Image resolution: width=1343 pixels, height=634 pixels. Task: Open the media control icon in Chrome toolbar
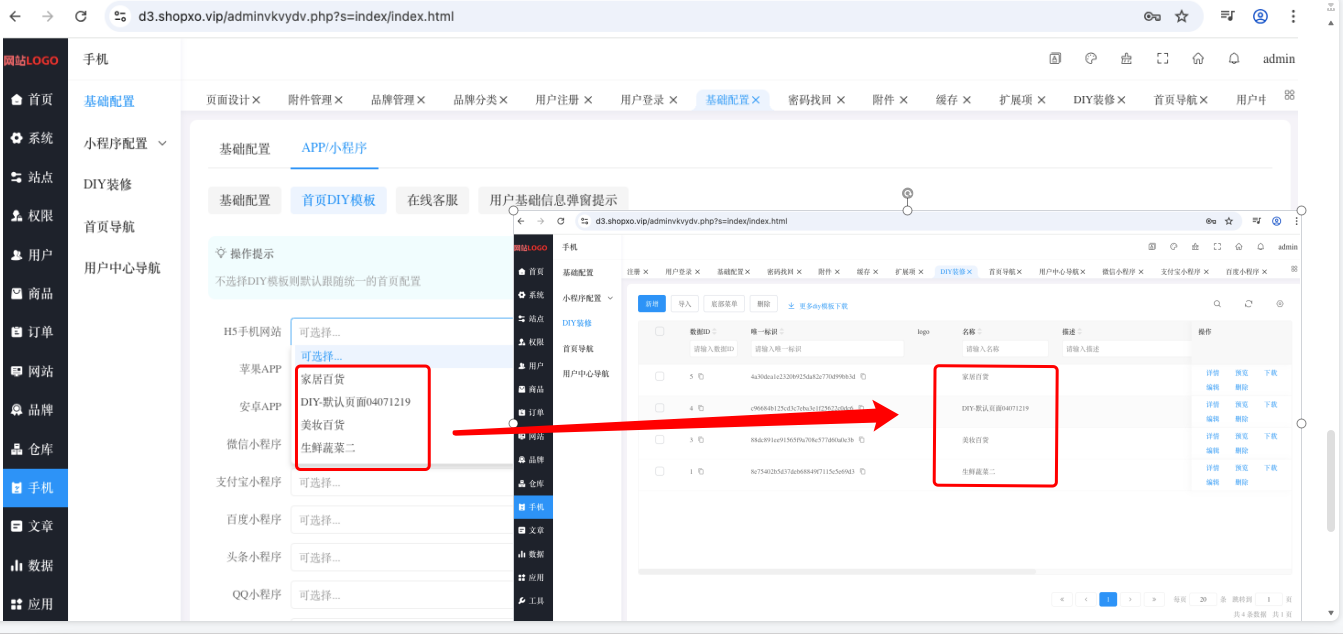tap(1228, 16)
